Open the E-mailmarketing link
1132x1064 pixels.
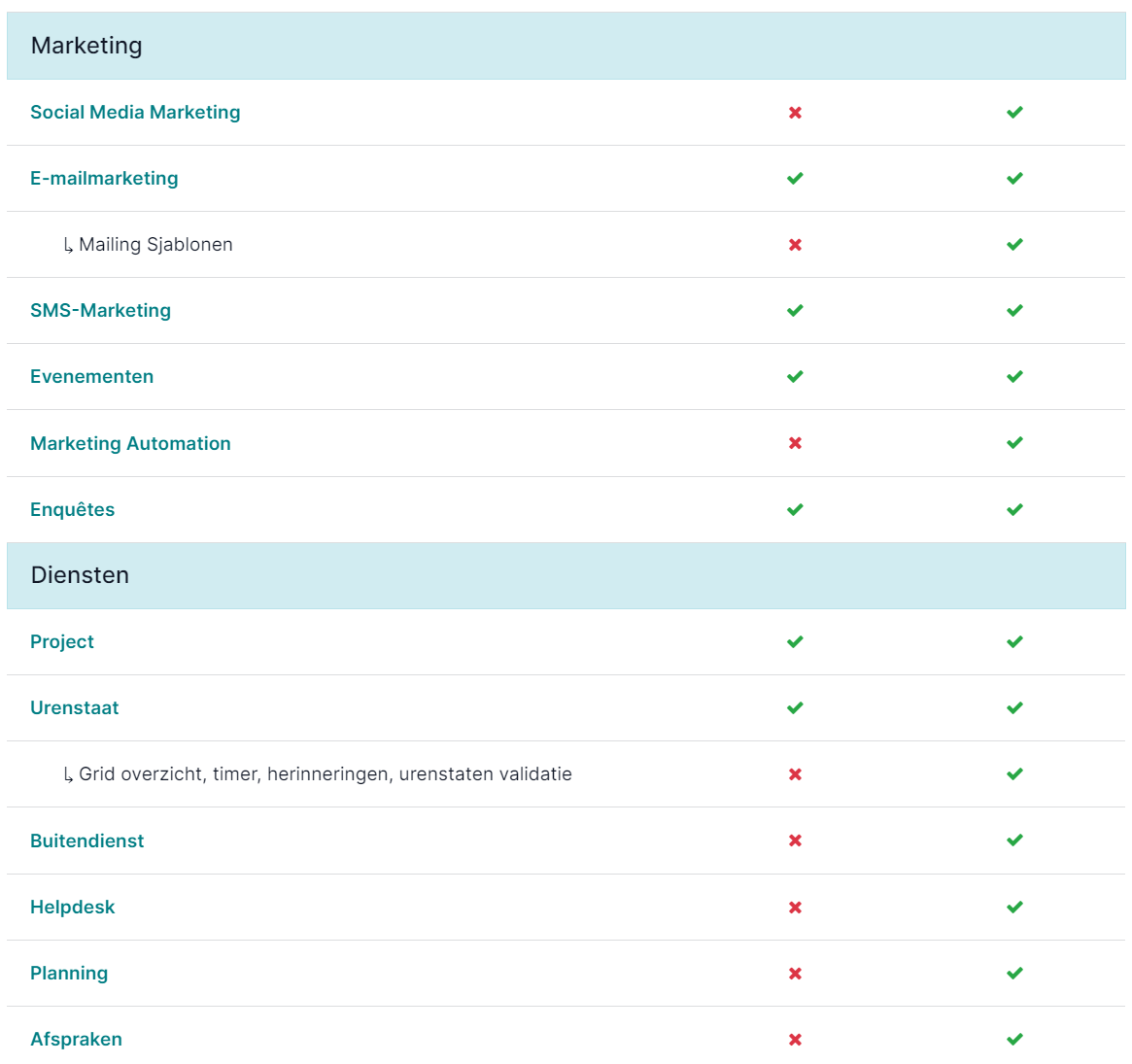pyautogui.click(x=104, y=178)
